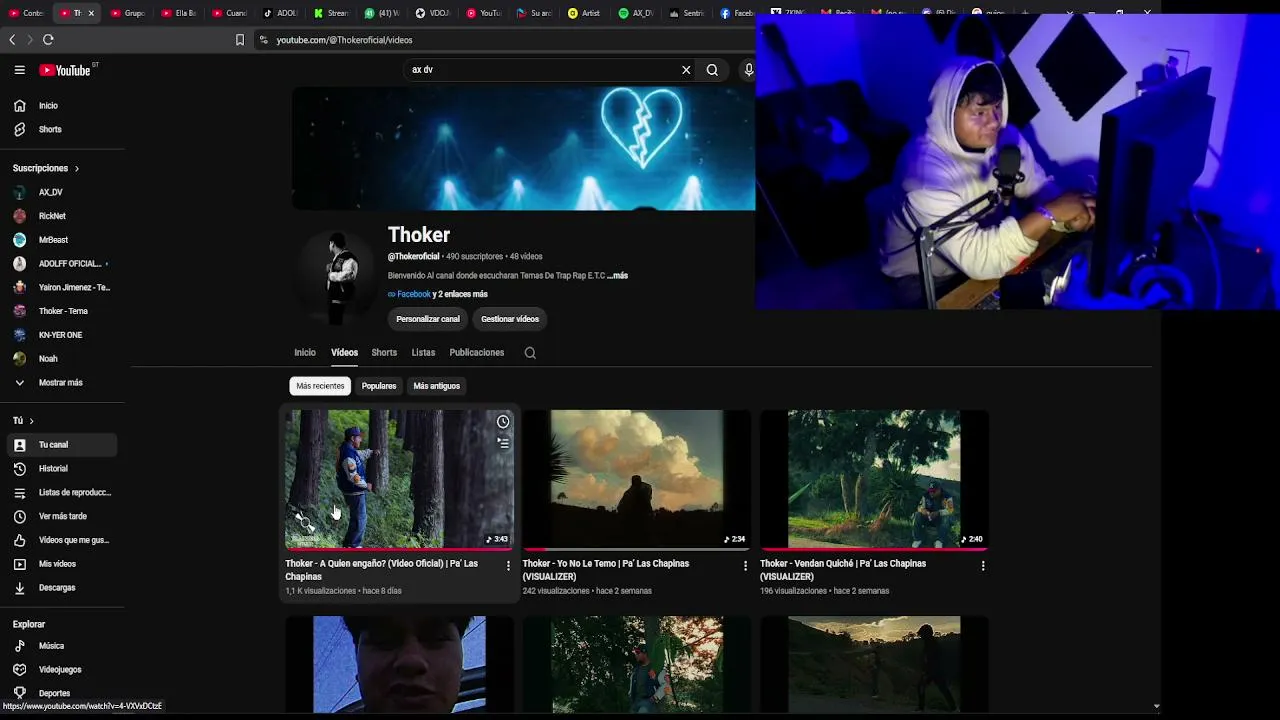The width and height of the screenshot is (1280, 720).
Task: Click the Personalizar canal button
Action: [428, 319]
